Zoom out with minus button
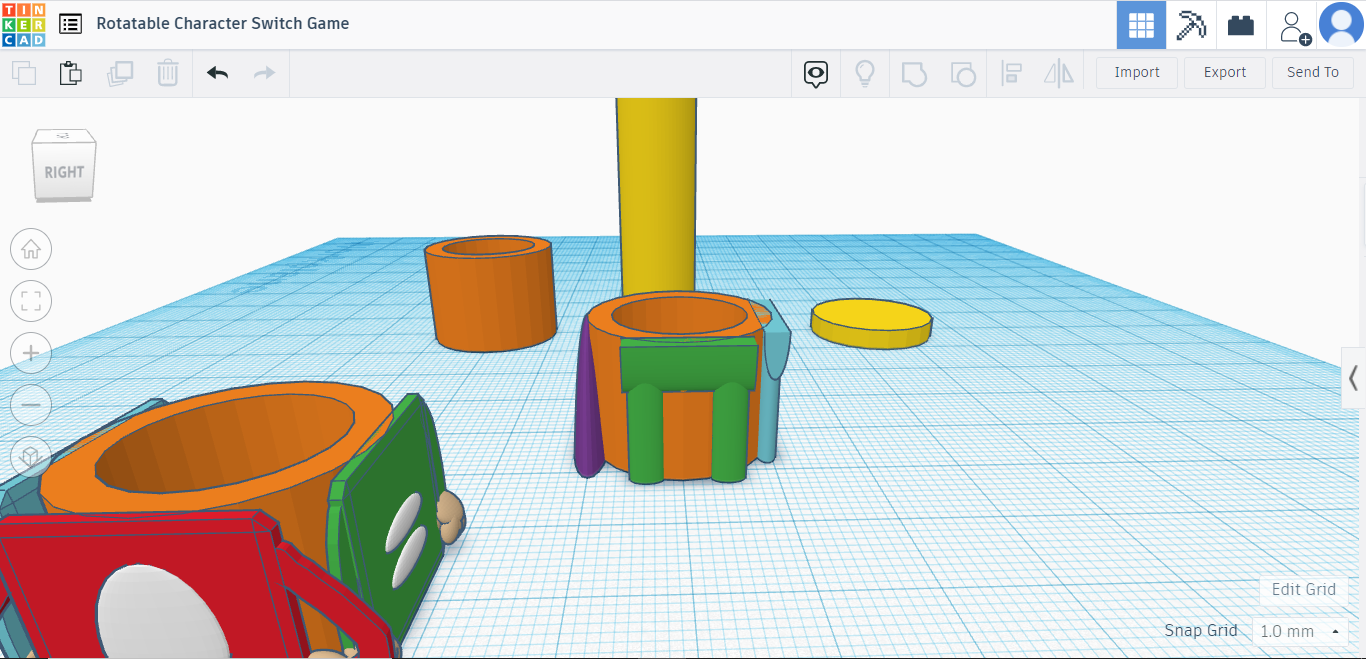The height and width of the screenshot is (659, 1366). [x=31, y=405]
